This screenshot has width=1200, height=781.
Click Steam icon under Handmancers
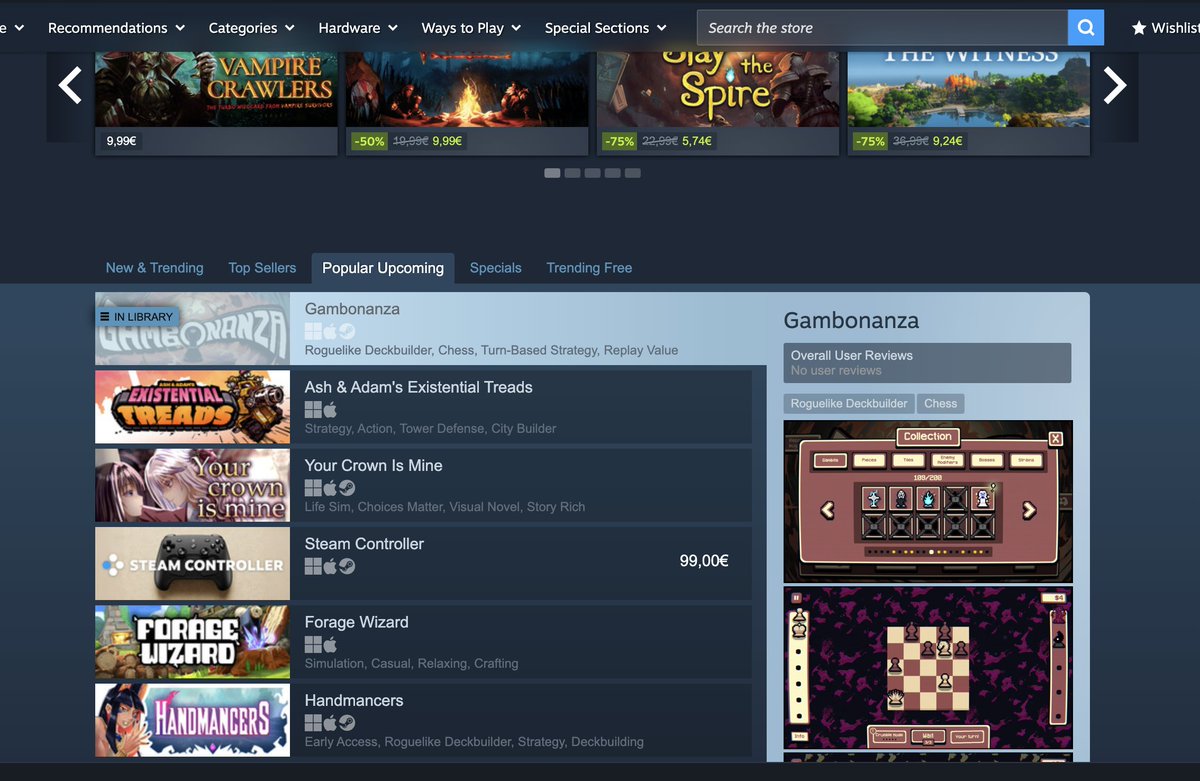(347, 722)
